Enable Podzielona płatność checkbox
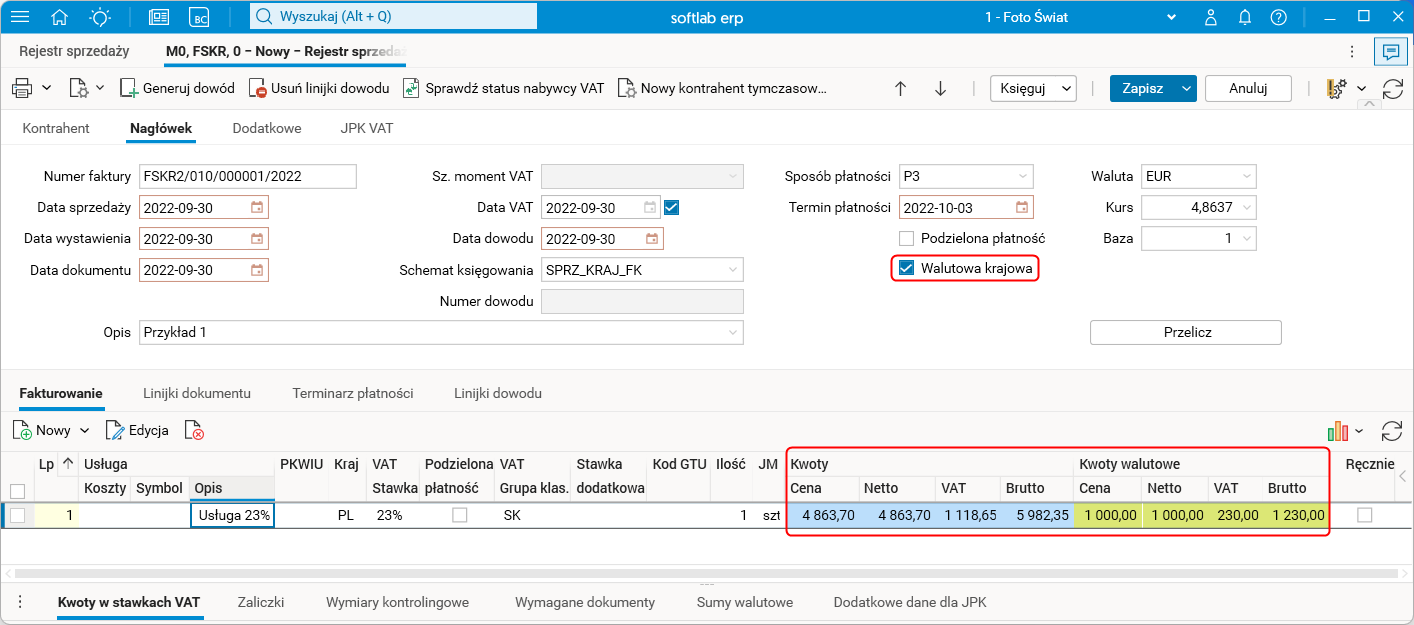The width and height of the screenshot is (1414, 625). point(907,239)
